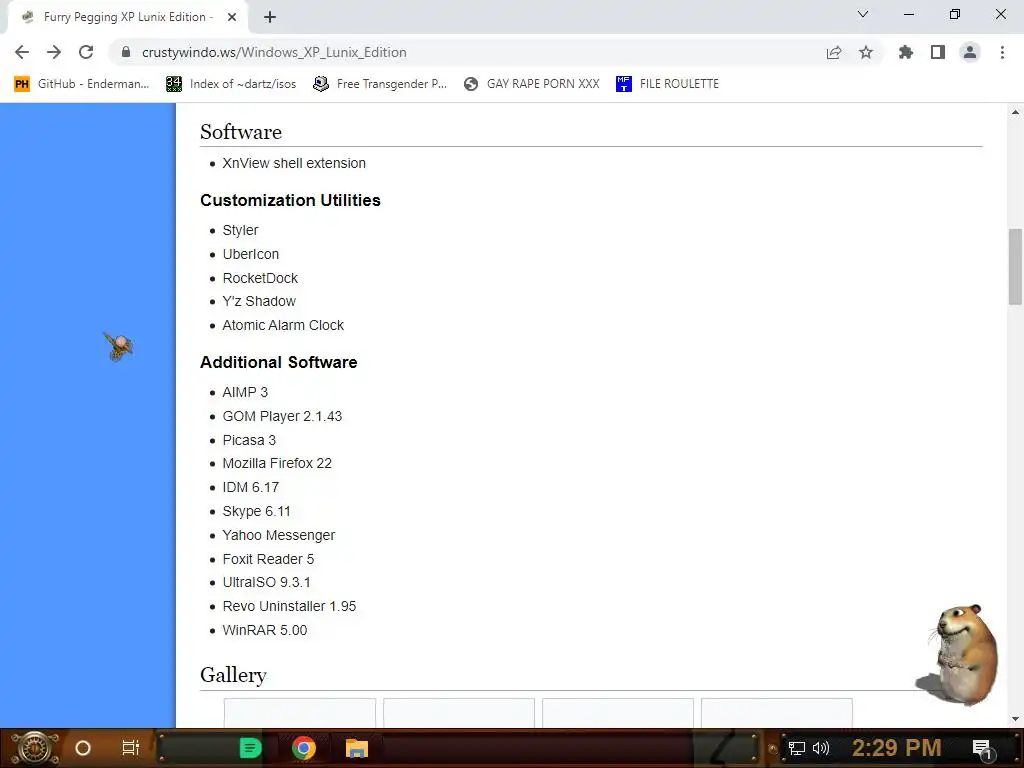
Task: Open Index of ~dartz/isos bookmark
Action: [x=231, y=84]
